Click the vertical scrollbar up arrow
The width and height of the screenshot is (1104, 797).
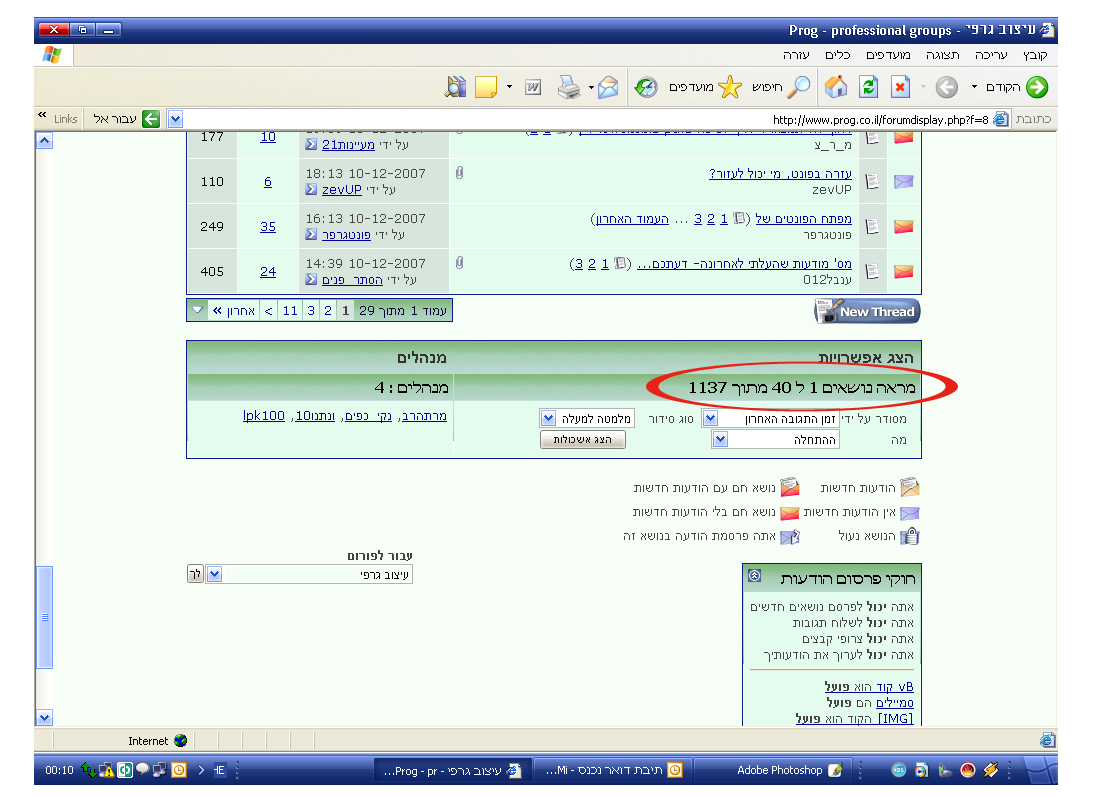(x=44, y=141)
